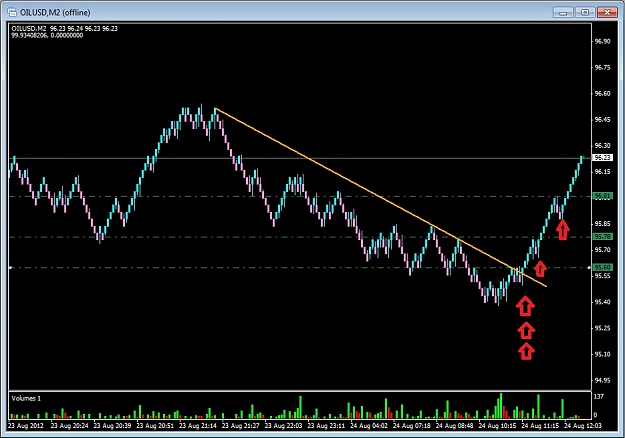Click the 'Volumes 1' indicator label

pos(26,398)
